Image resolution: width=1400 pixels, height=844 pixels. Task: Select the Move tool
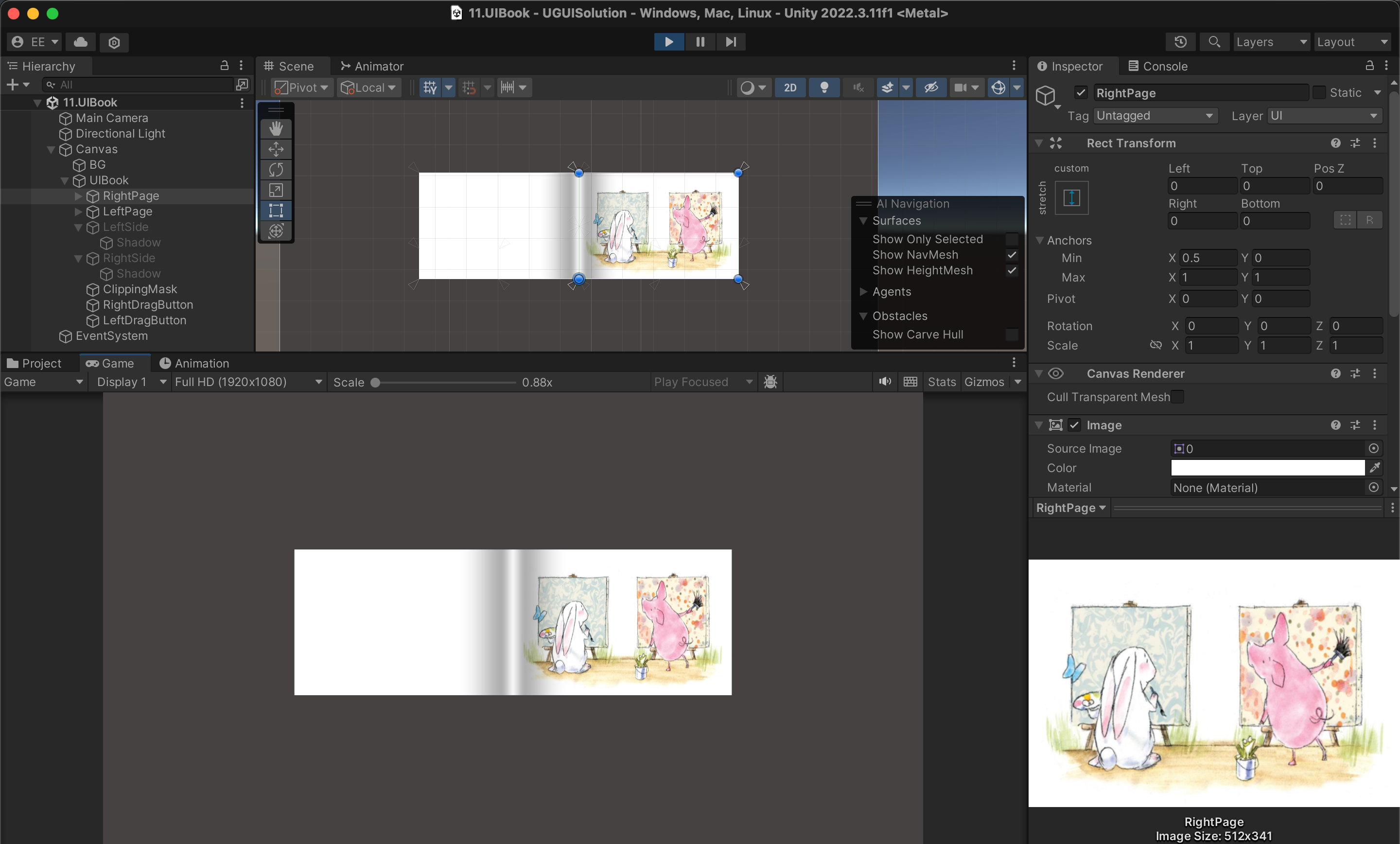click(276, 149)
